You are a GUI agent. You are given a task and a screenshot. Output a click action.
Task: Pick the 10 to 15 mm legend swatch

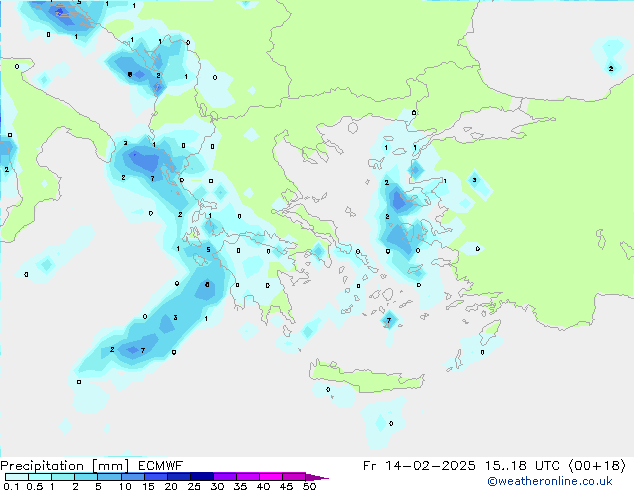[x=132, y=477]
